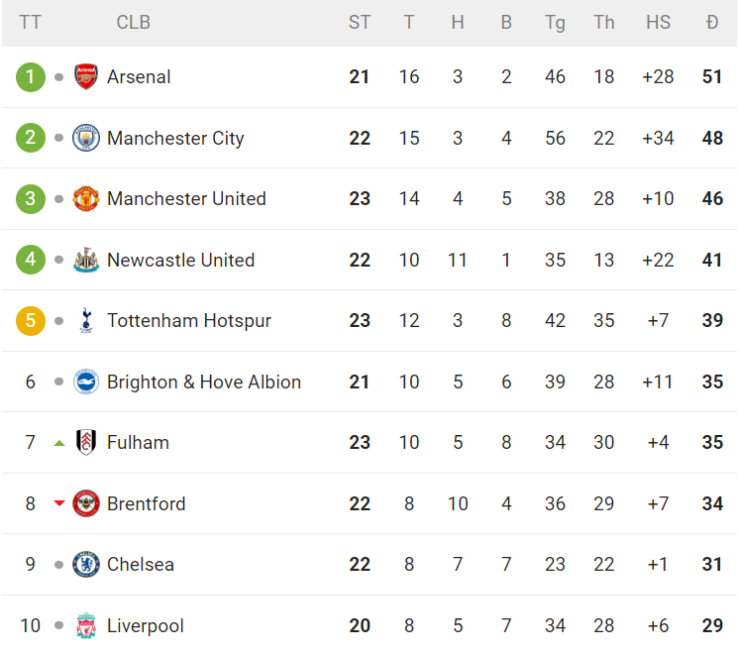This screenshot has width=740, height=655.
Task: Open the Newcastle United team name link
Action: click(181, 260)
